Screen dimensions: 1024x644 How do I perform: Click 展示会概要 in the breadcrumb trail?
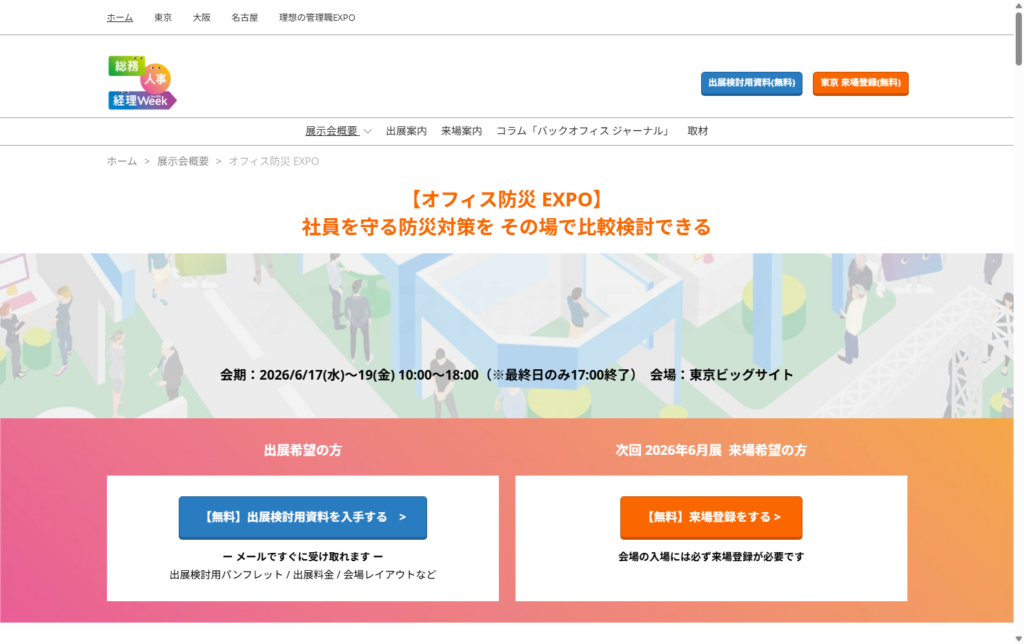183,161
